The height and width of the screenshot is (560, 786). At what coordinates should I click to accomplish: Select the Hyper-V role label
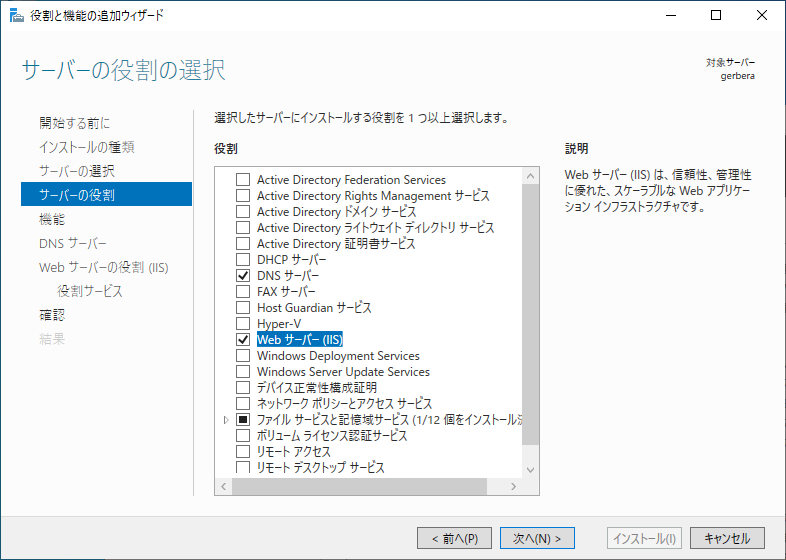click(x=279, y=324)
